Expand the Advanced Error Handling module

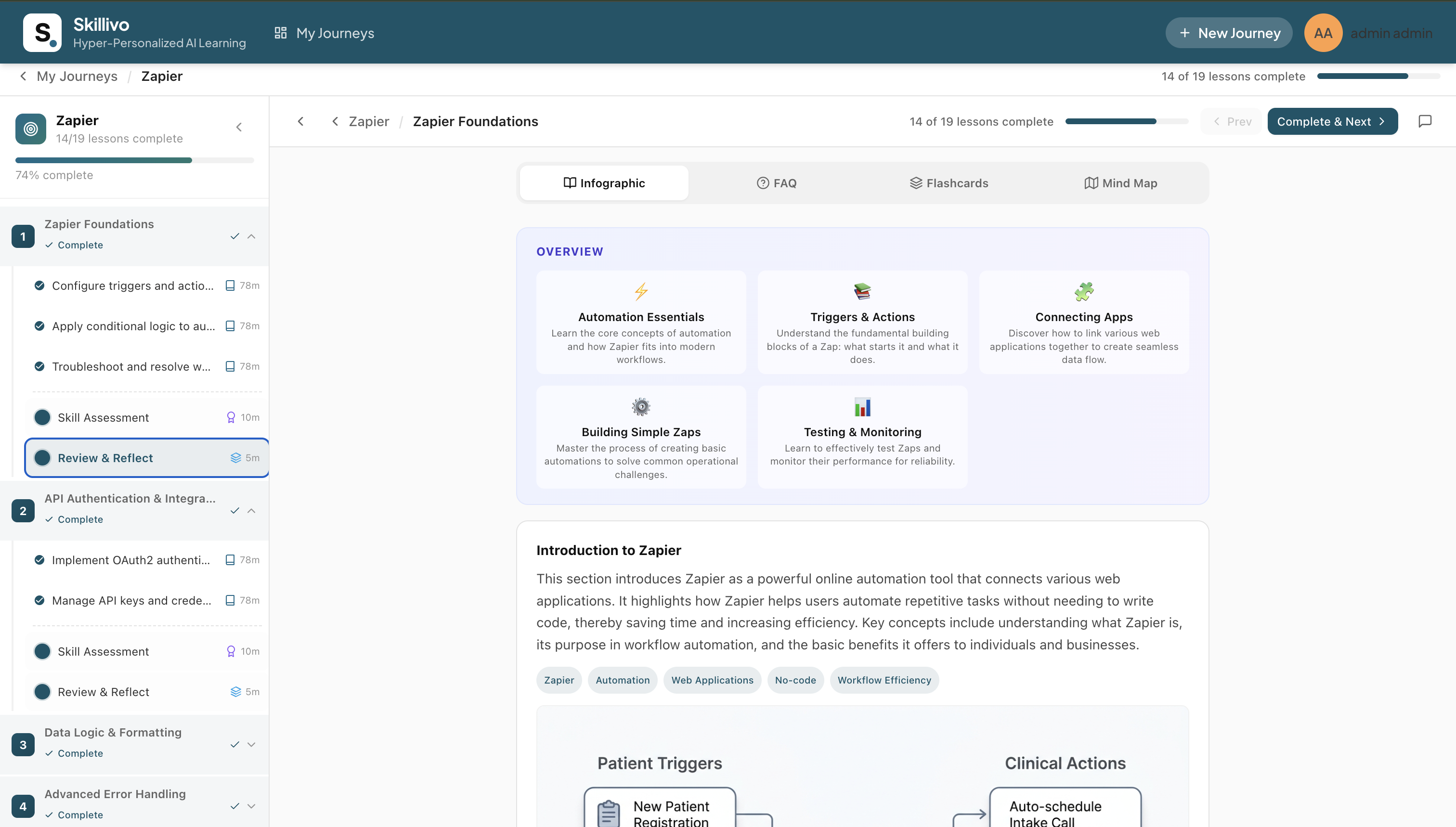coord(251,805)
